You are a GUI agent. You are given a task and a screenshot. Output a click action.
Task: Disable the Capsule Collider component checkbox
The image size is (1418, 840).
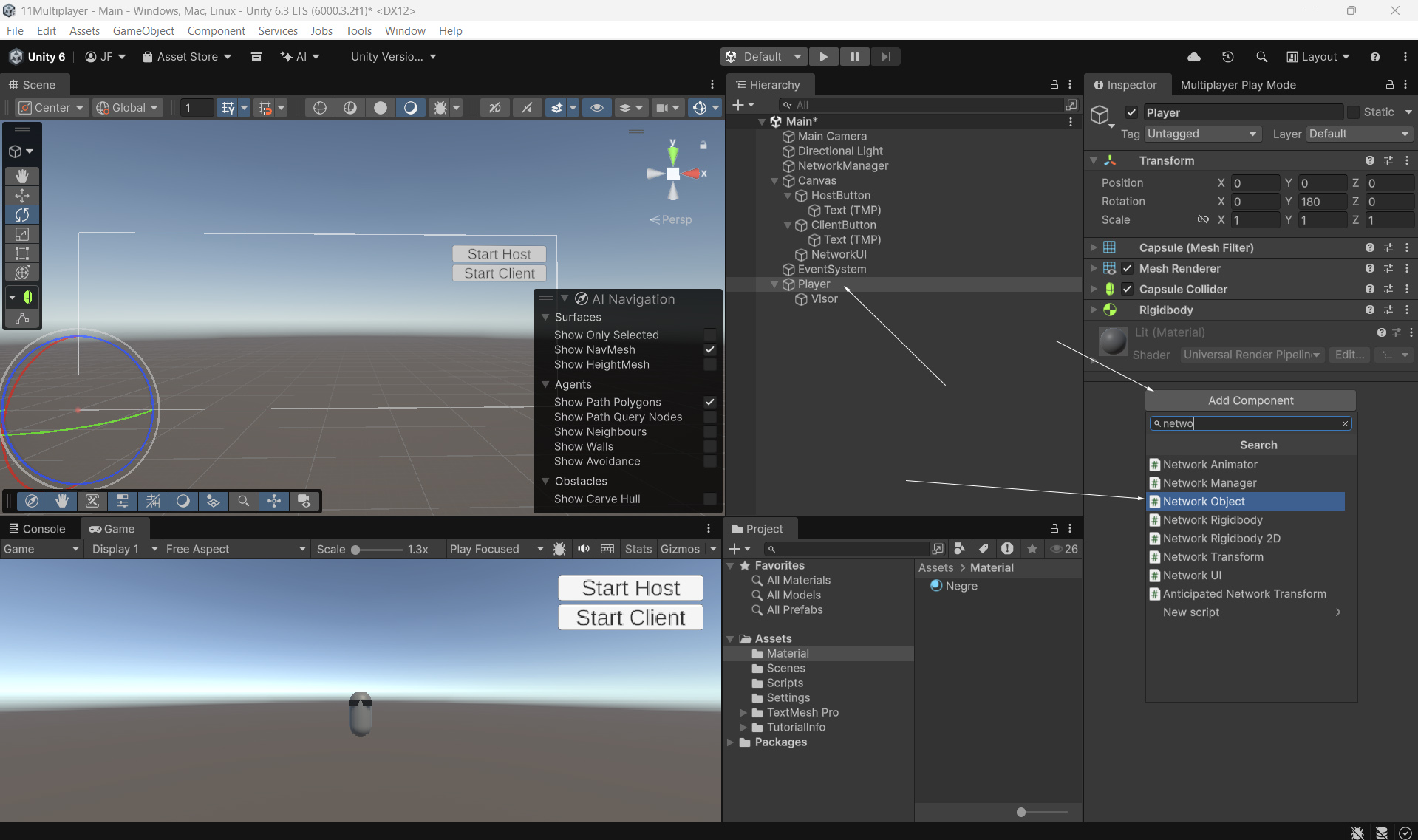1127,289
